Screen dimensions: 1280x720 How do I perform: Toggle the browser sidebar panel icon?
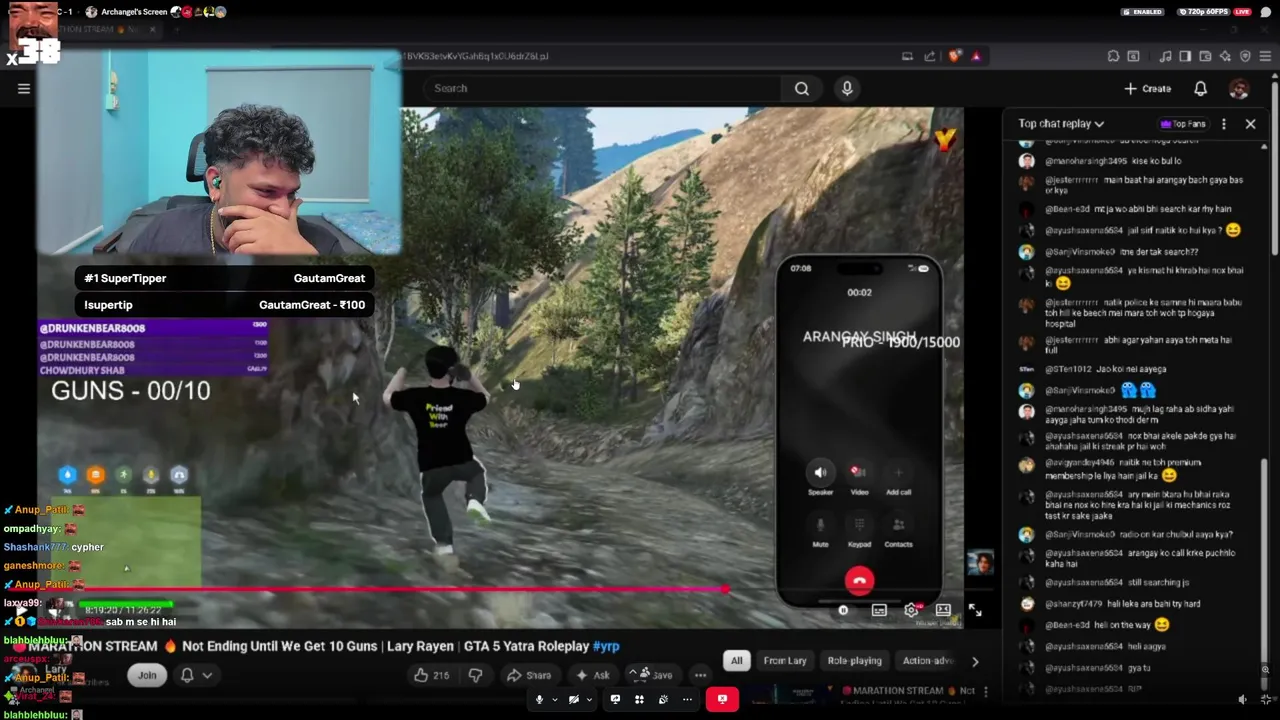point(1185,56)
